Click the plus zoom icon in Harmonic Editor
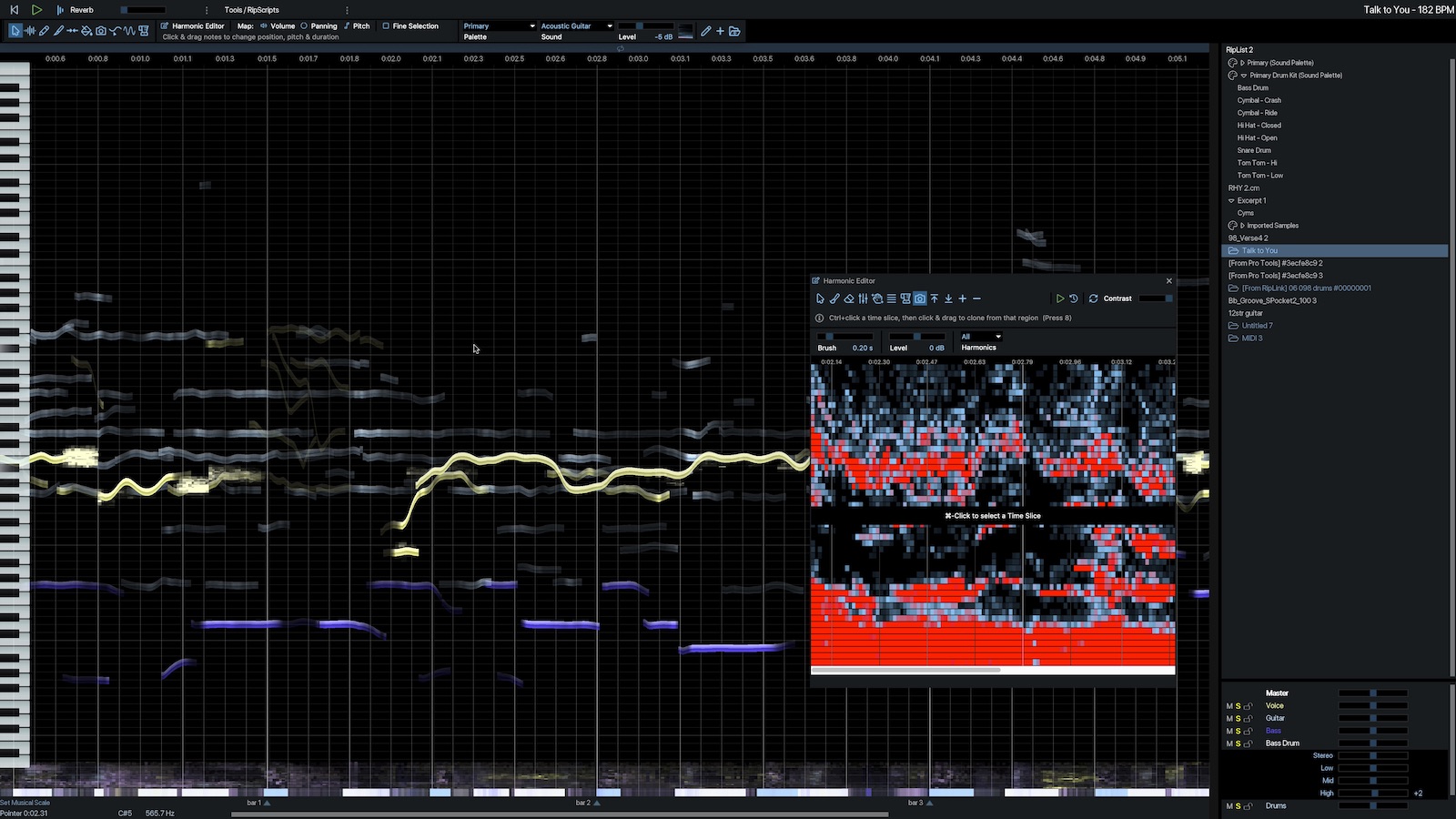 click(961, 298)
